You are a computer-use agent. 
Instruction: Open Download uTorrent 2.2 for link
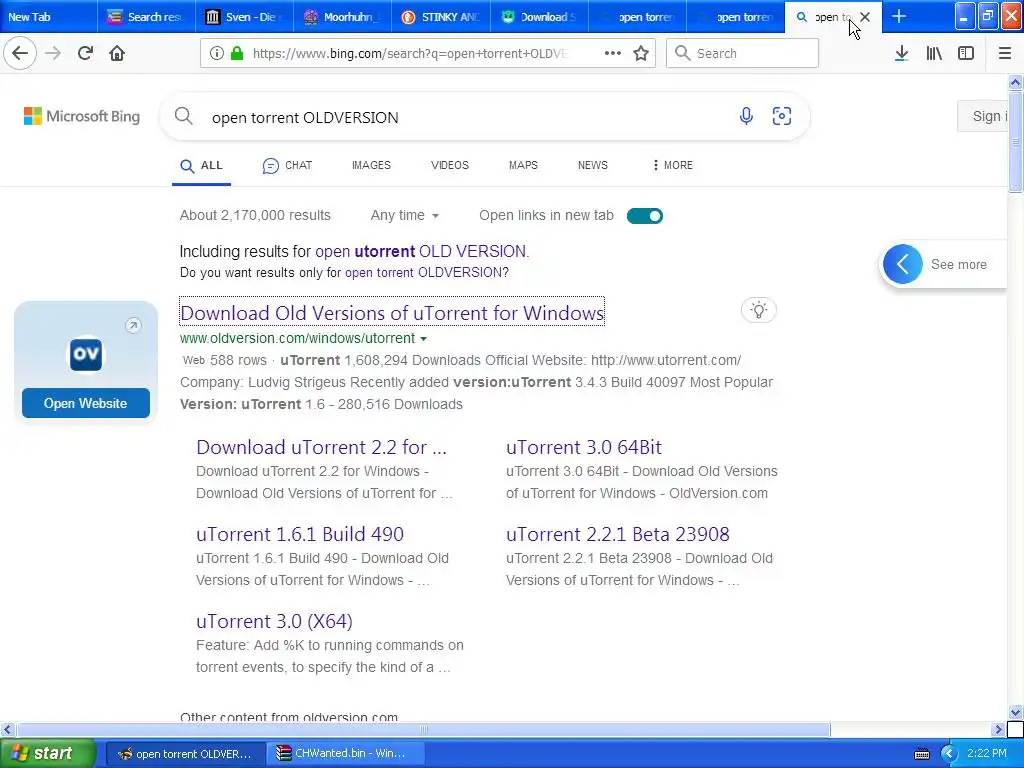click(321, 447)
